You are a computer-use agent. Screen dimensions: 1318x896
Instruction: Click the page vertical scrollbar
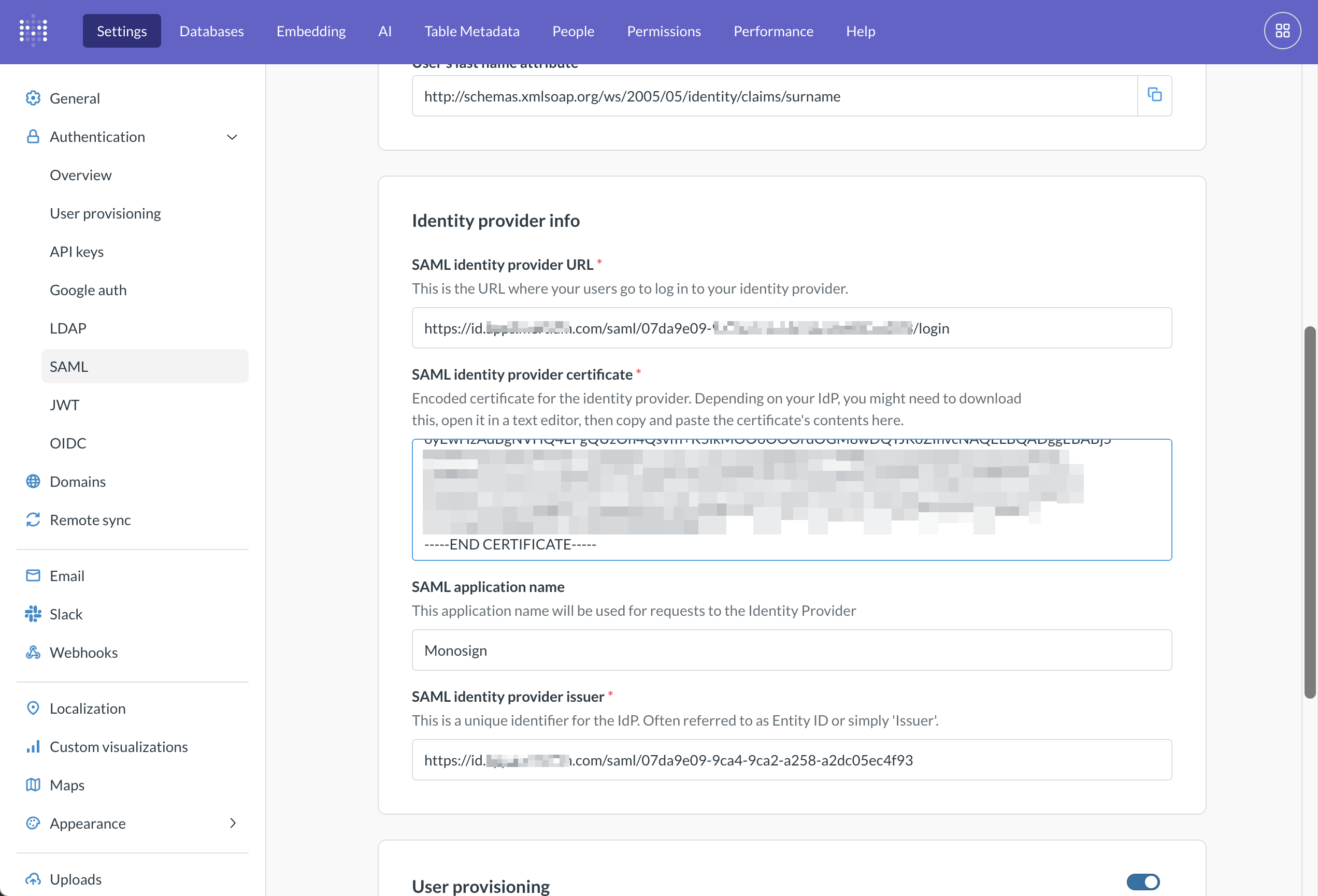tap(1310, 512)
